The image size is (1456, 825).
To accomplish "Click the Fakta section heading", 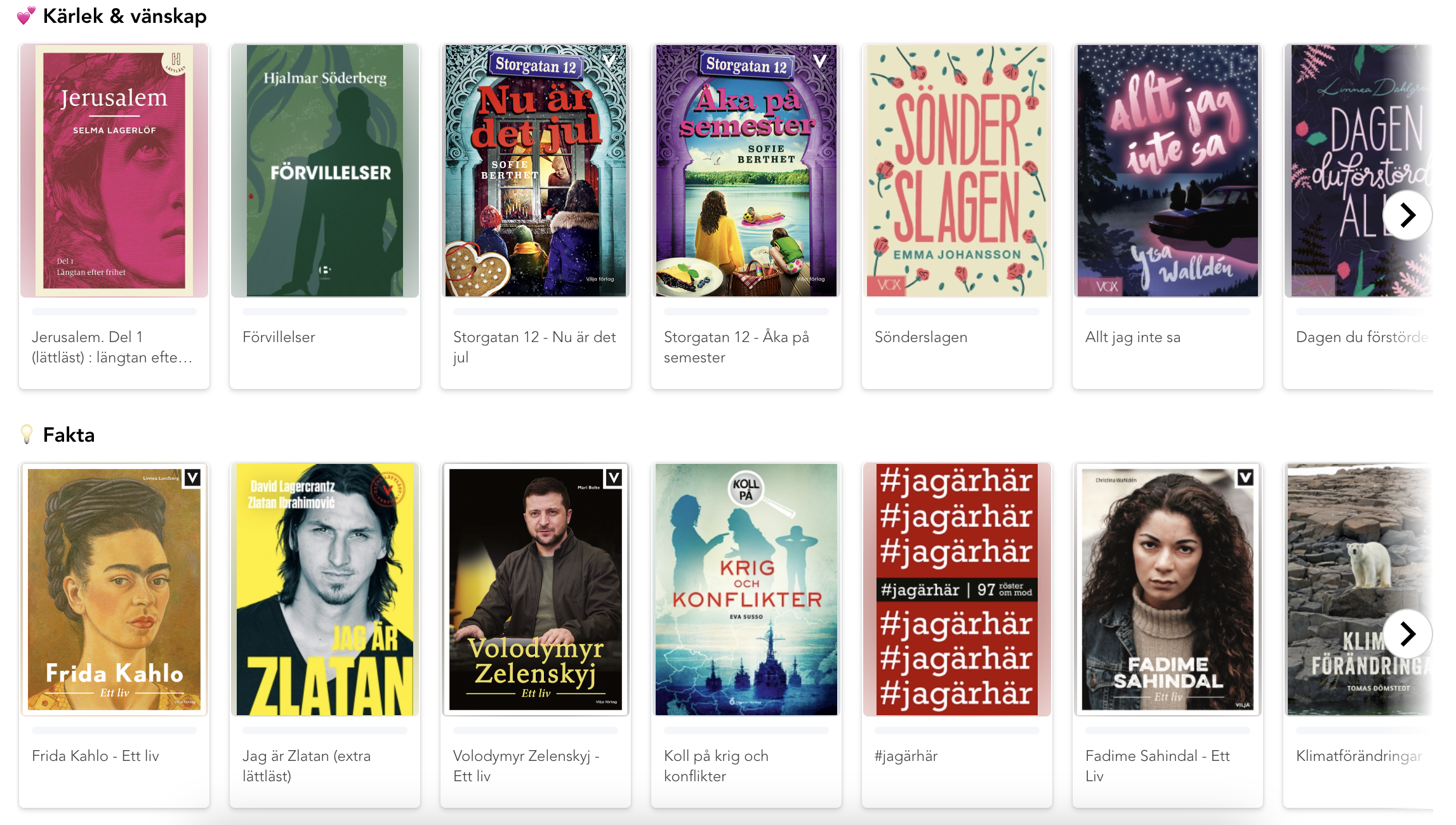I will click(x=69, y=435).
